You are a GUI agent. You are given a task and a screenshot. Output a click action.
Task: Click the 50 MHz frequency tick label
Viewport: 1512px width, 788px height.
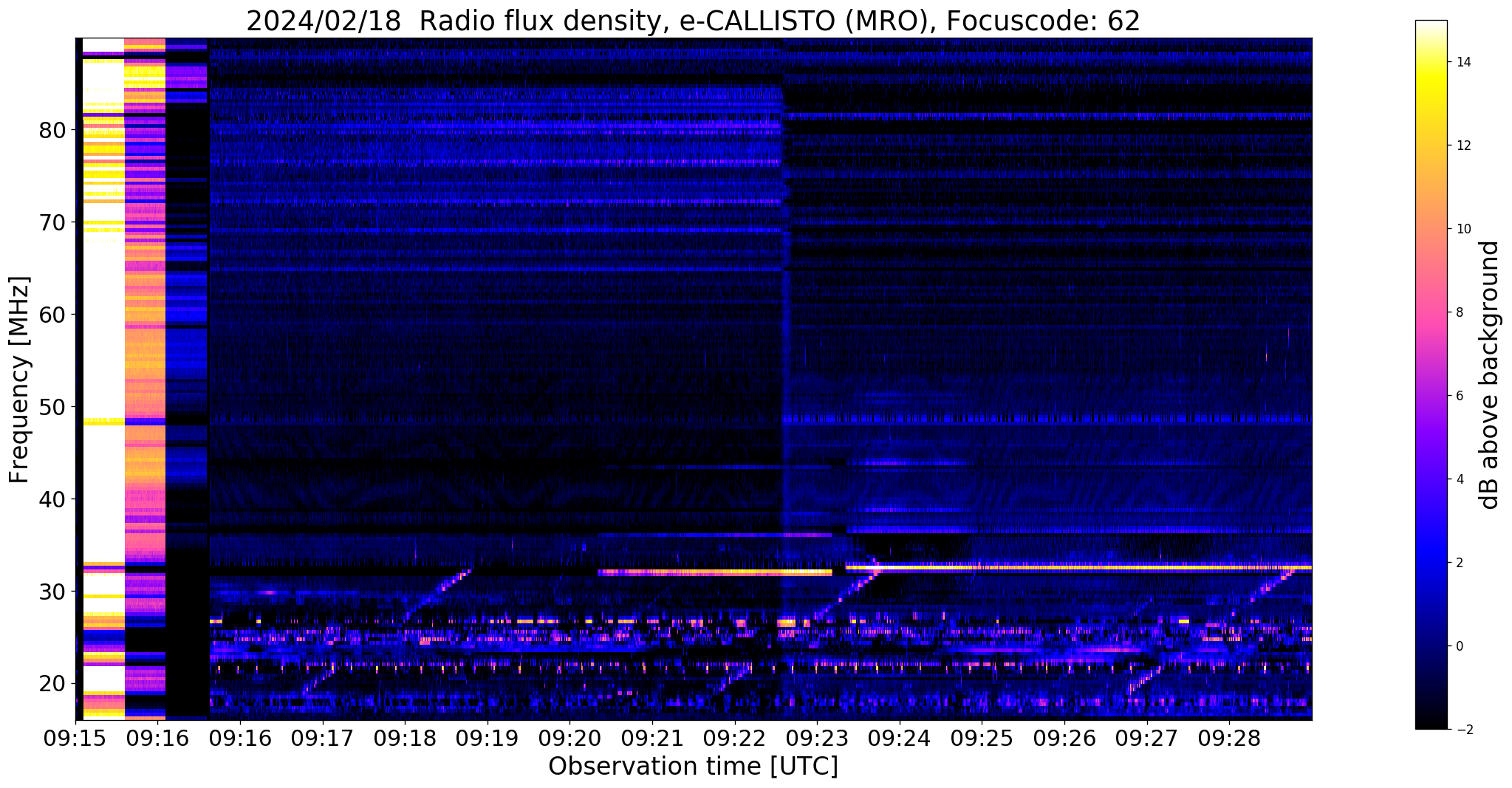[x=52, y=407]
